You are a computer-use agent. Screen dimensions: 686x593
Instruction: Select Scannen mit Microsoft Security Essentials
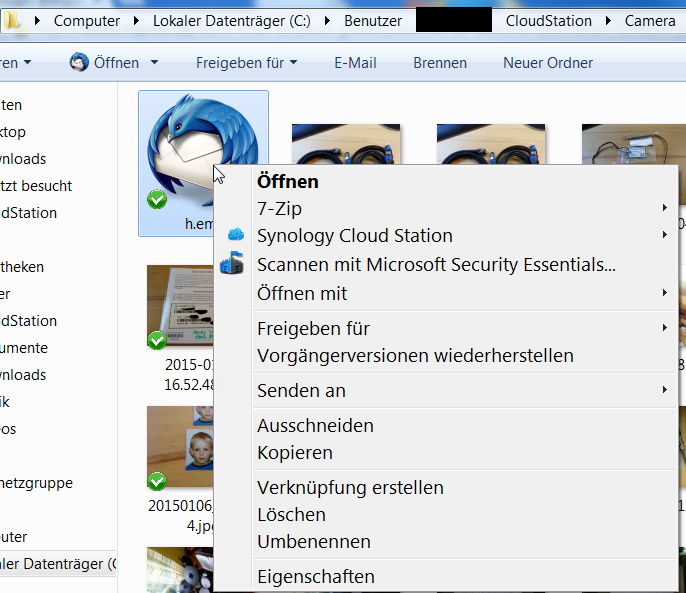(x=446, y=265)
